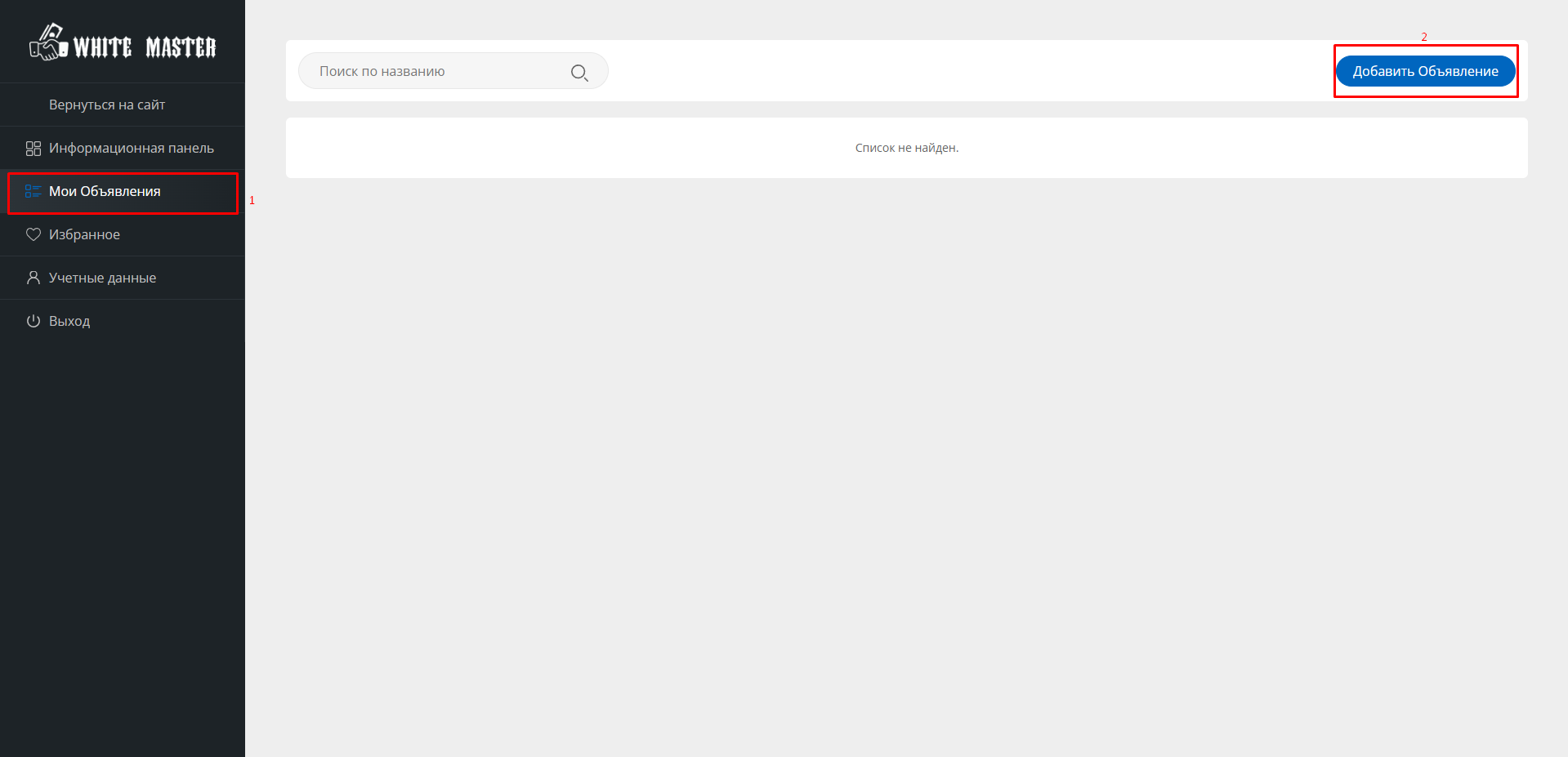Follow the Вернуться на сайт link
The width and height of the screenshot is (1568, 757).
tap(107, 105)
